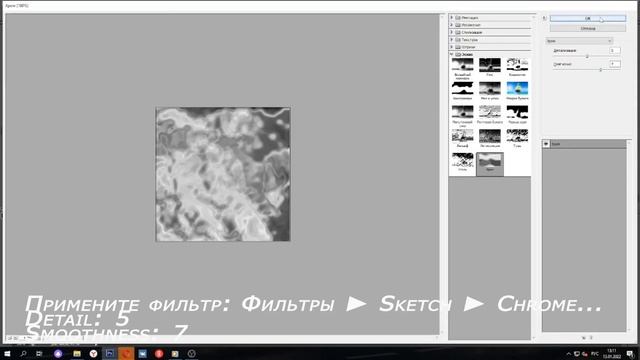Open the filter name dropdown showing Хром

click(x=579, y=41)
